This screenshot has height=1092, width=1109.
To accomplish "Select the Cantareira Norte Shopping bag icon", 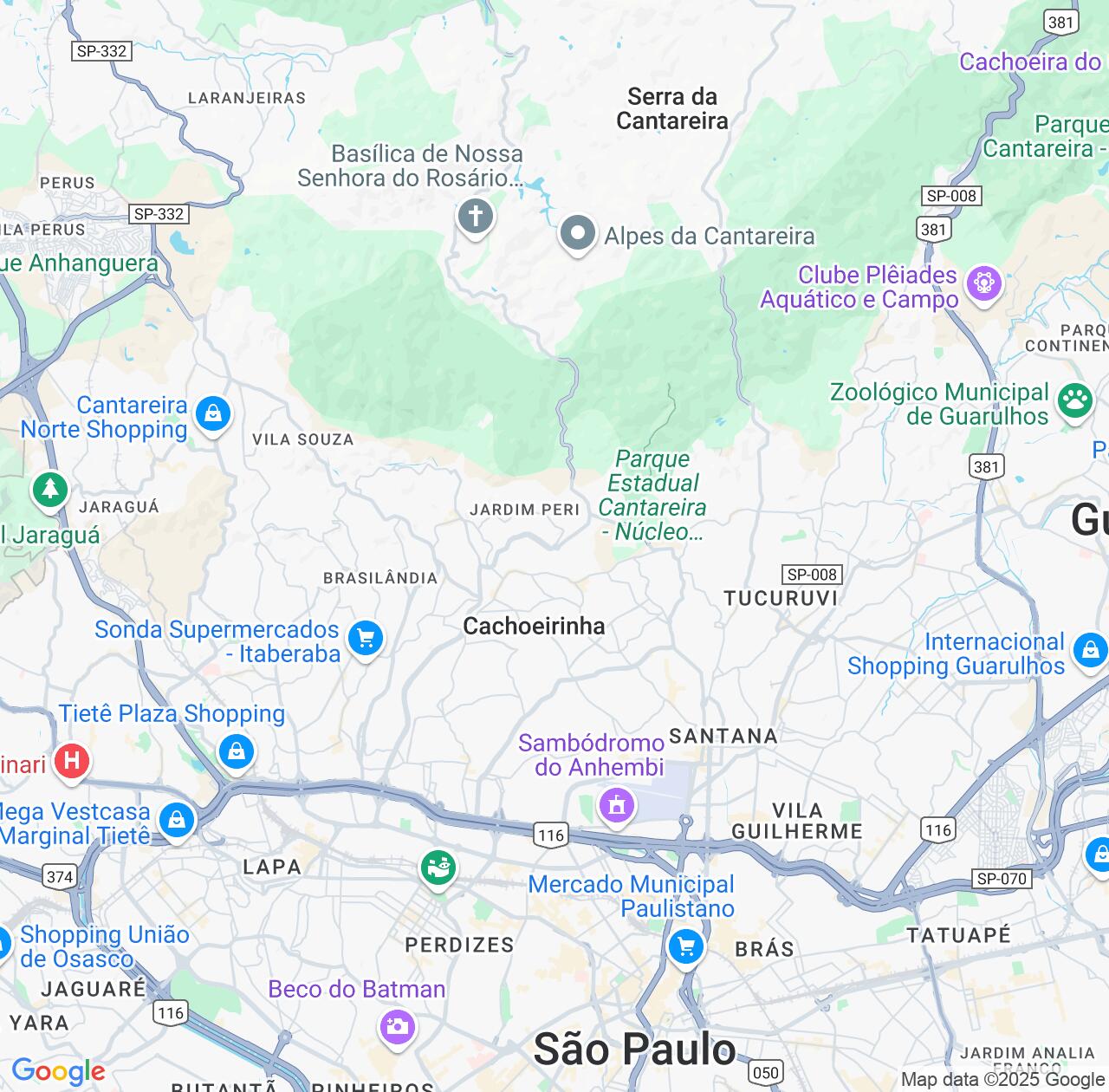I will tap(213, 414).
